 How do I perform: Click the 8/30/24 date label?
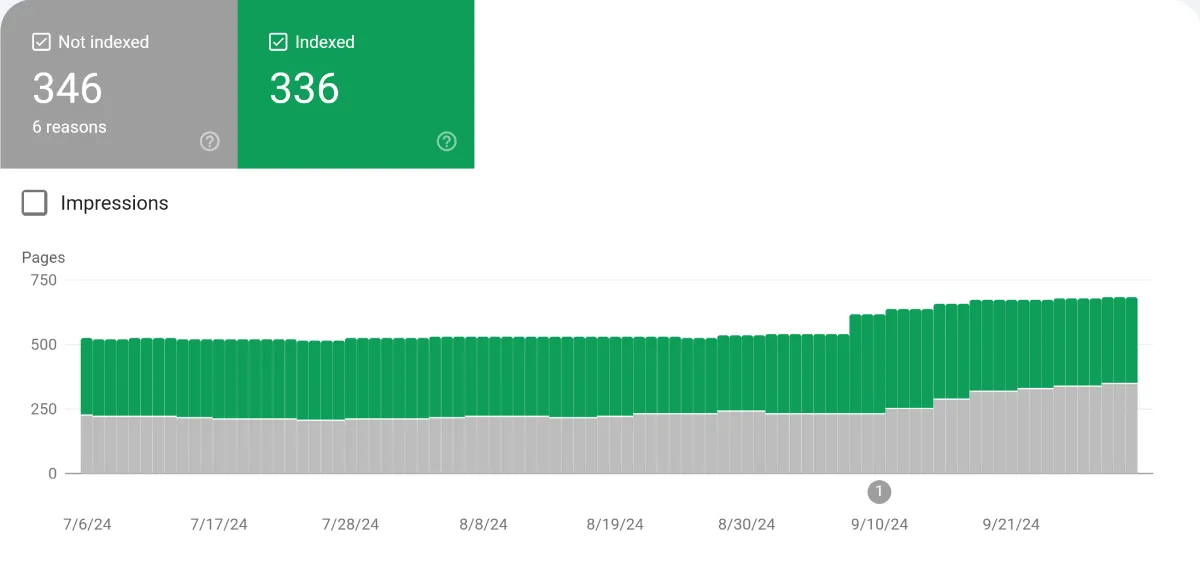[746, 524]
